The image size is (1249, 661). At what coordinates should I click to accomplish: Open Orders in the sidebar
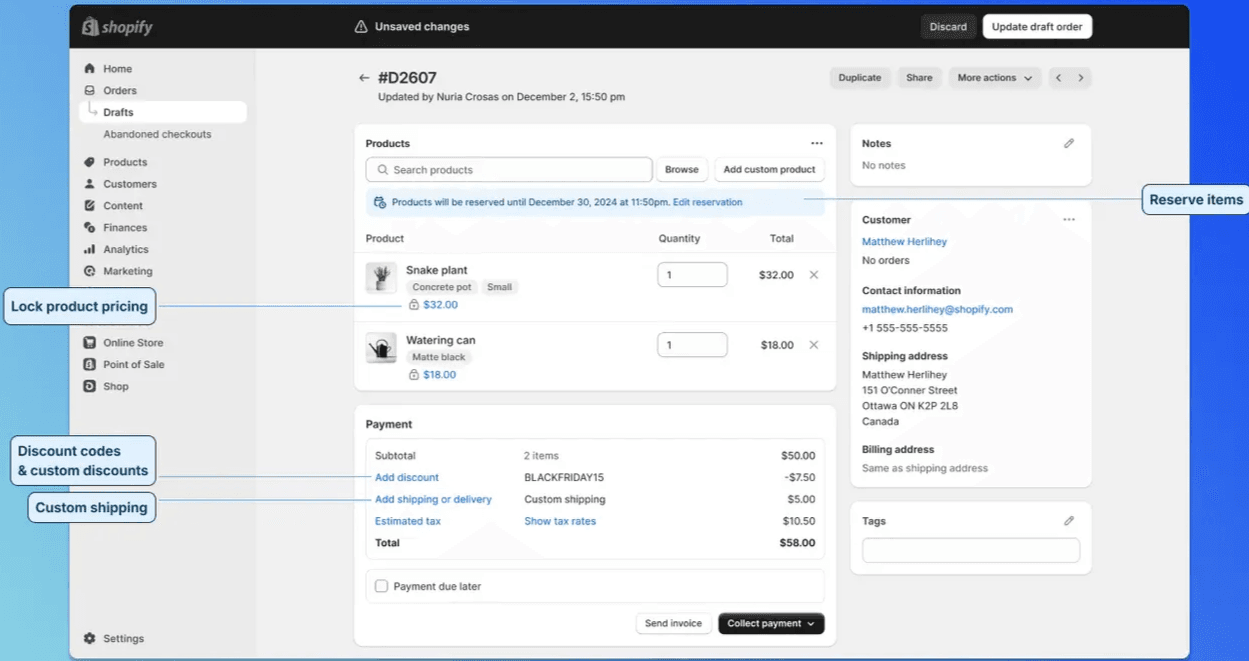pos(120,91)
